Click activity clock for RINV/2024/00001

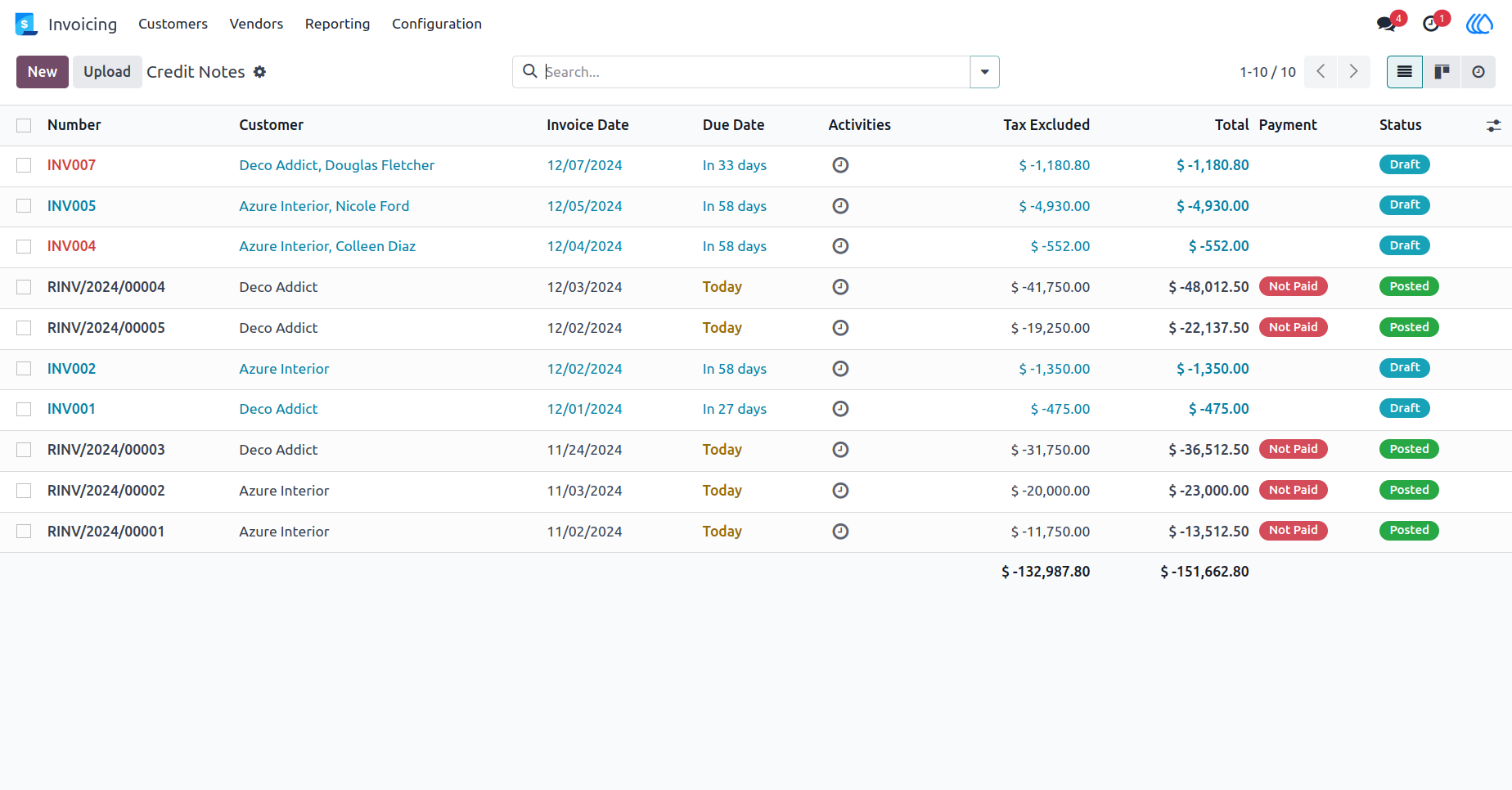[840, 532]
